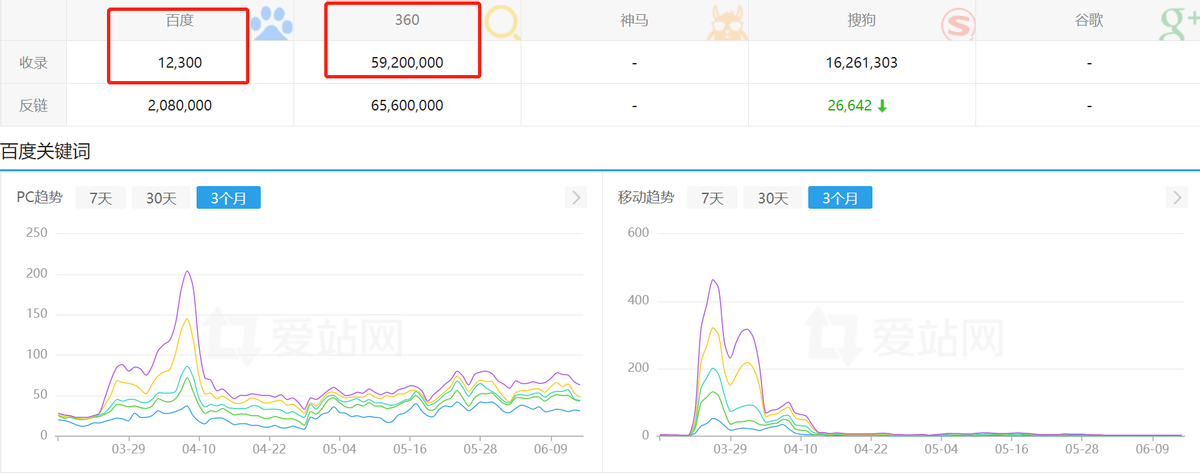Click the 收录 row label
1200x473 pixels.
[34, 63]
